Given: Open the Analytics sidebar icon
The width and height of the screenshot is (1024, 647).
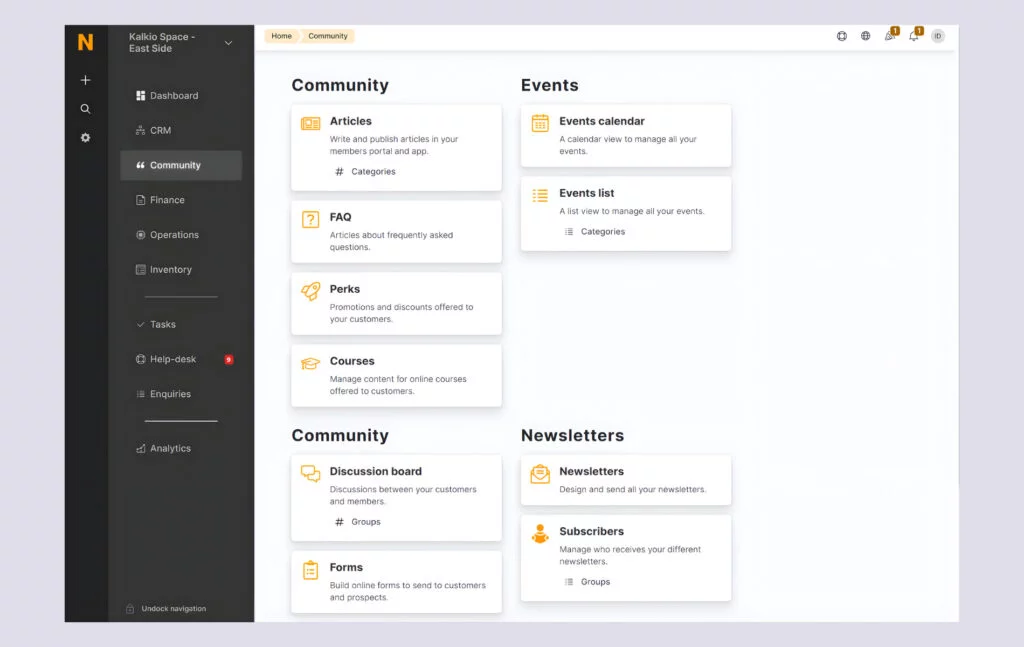Looking at the screenshot, I should pos(140,448).
